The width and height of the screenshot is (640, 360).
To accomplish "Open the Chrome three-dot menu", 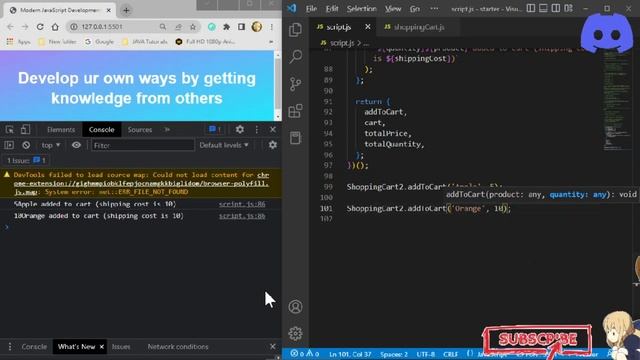I will 271,27.
